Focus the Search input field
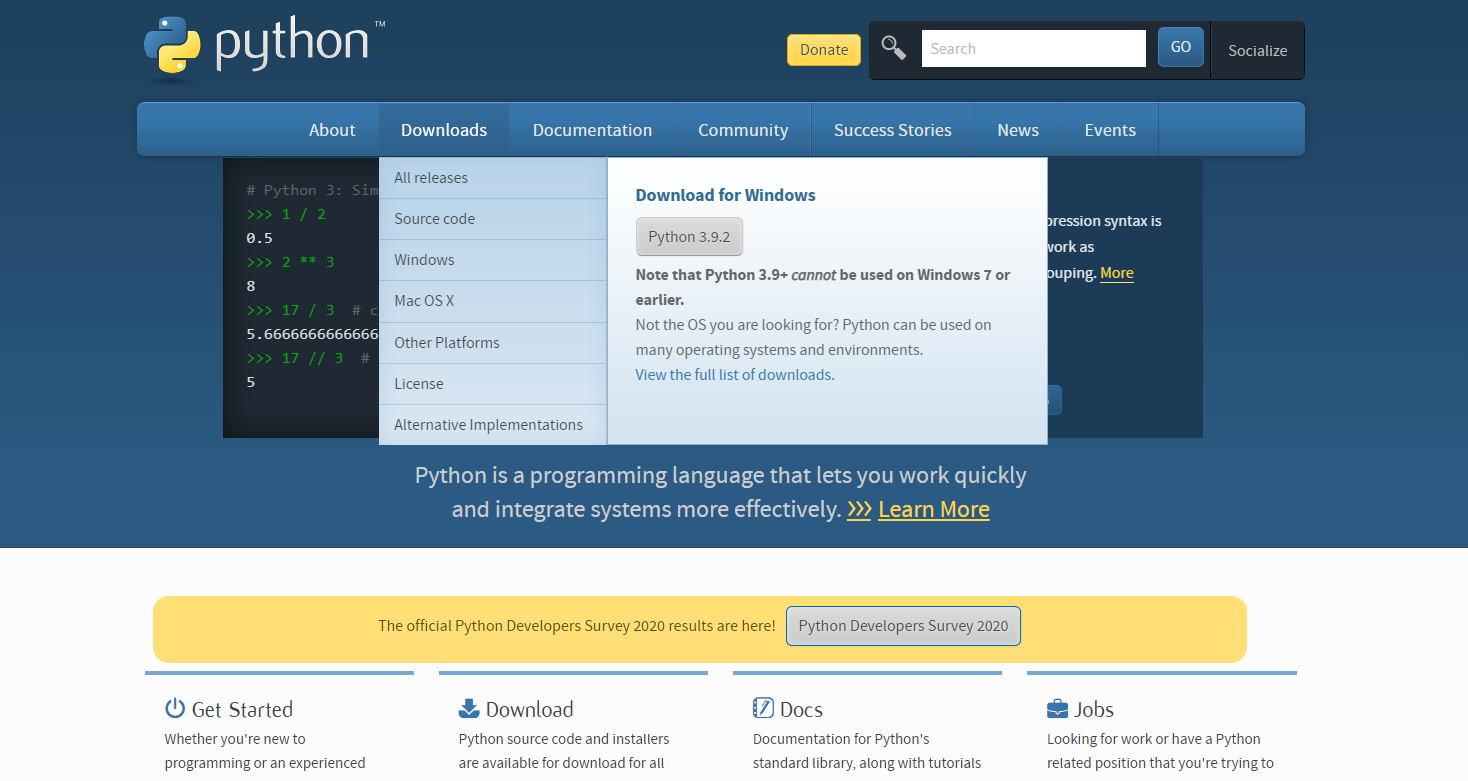1468x781 pixels. 1034,48
